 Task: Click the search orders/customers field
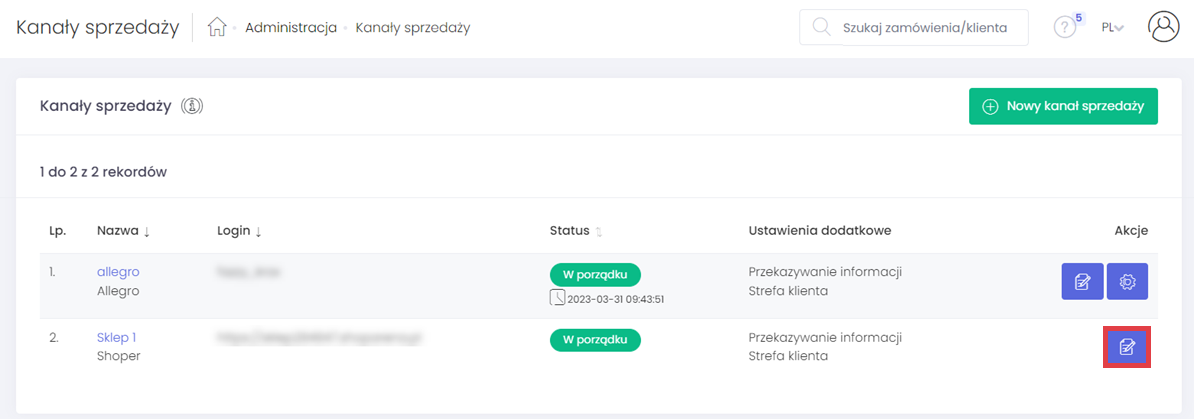click(x=924, y=28)
